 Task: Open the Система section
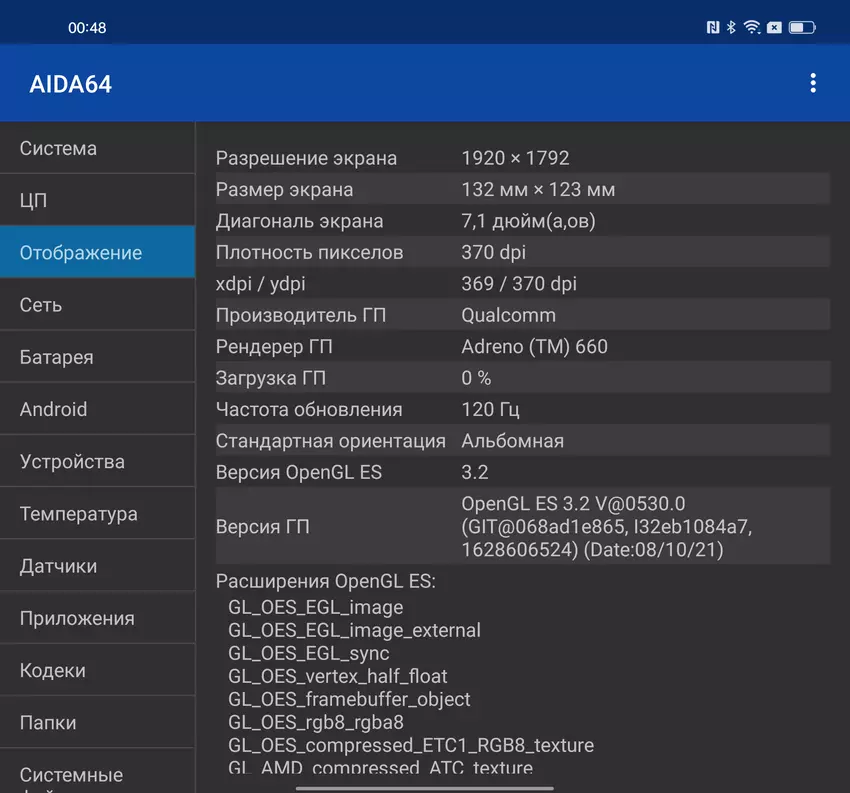point(97,148)
